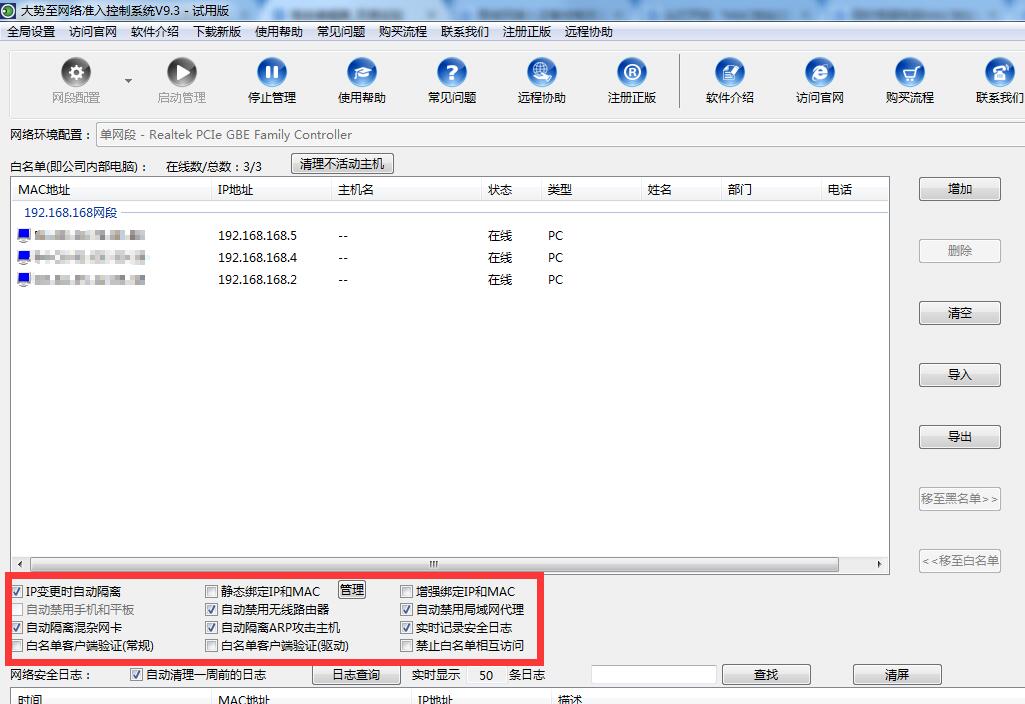The image size is (1025, 704).
Task: Toggle 自动清理一周前的日志 checkbox
Action: 136,675
